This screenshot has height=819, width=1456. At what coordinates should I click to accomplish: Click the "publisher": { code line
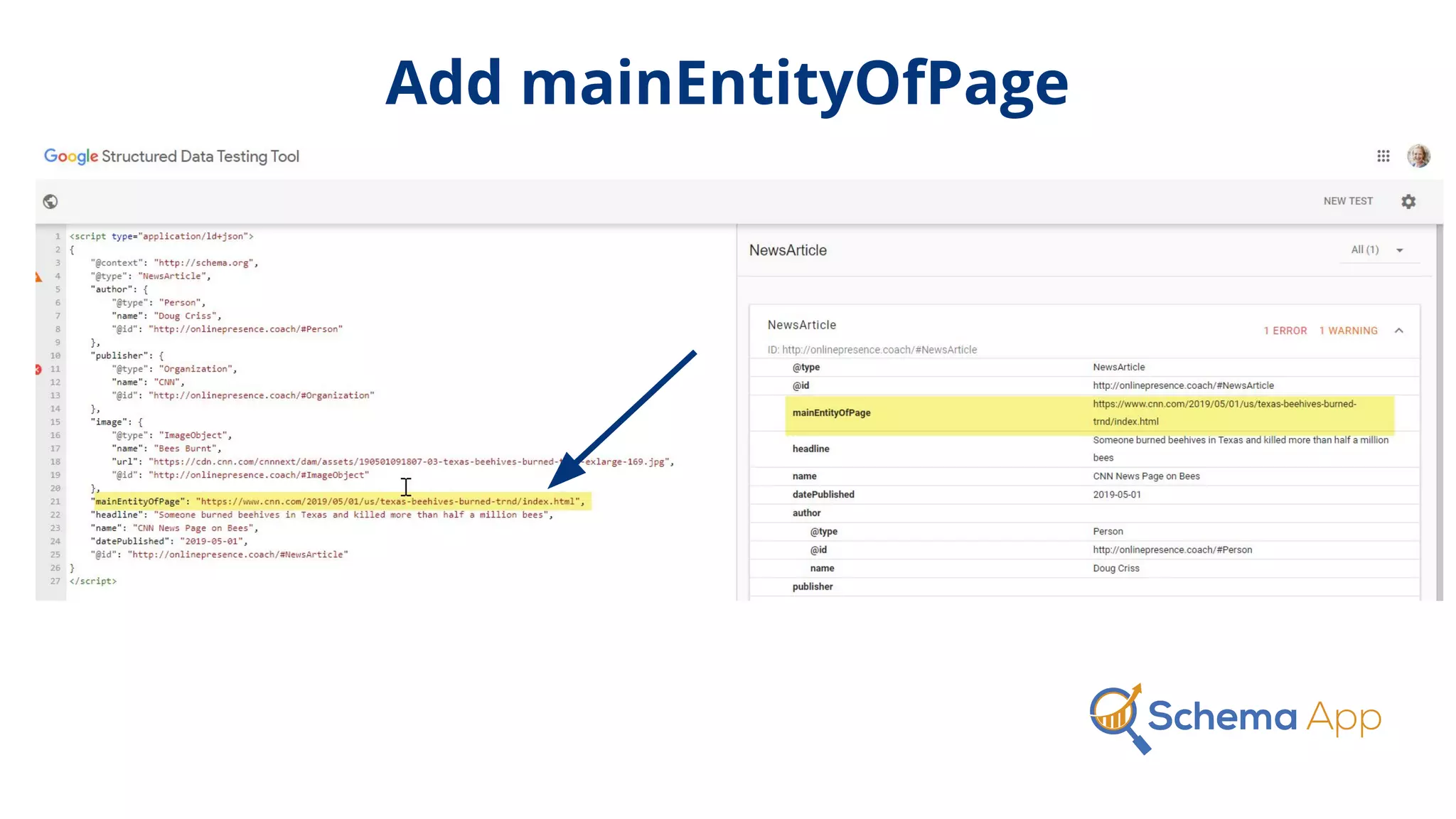pyautogui.click(x=127, y=356)
